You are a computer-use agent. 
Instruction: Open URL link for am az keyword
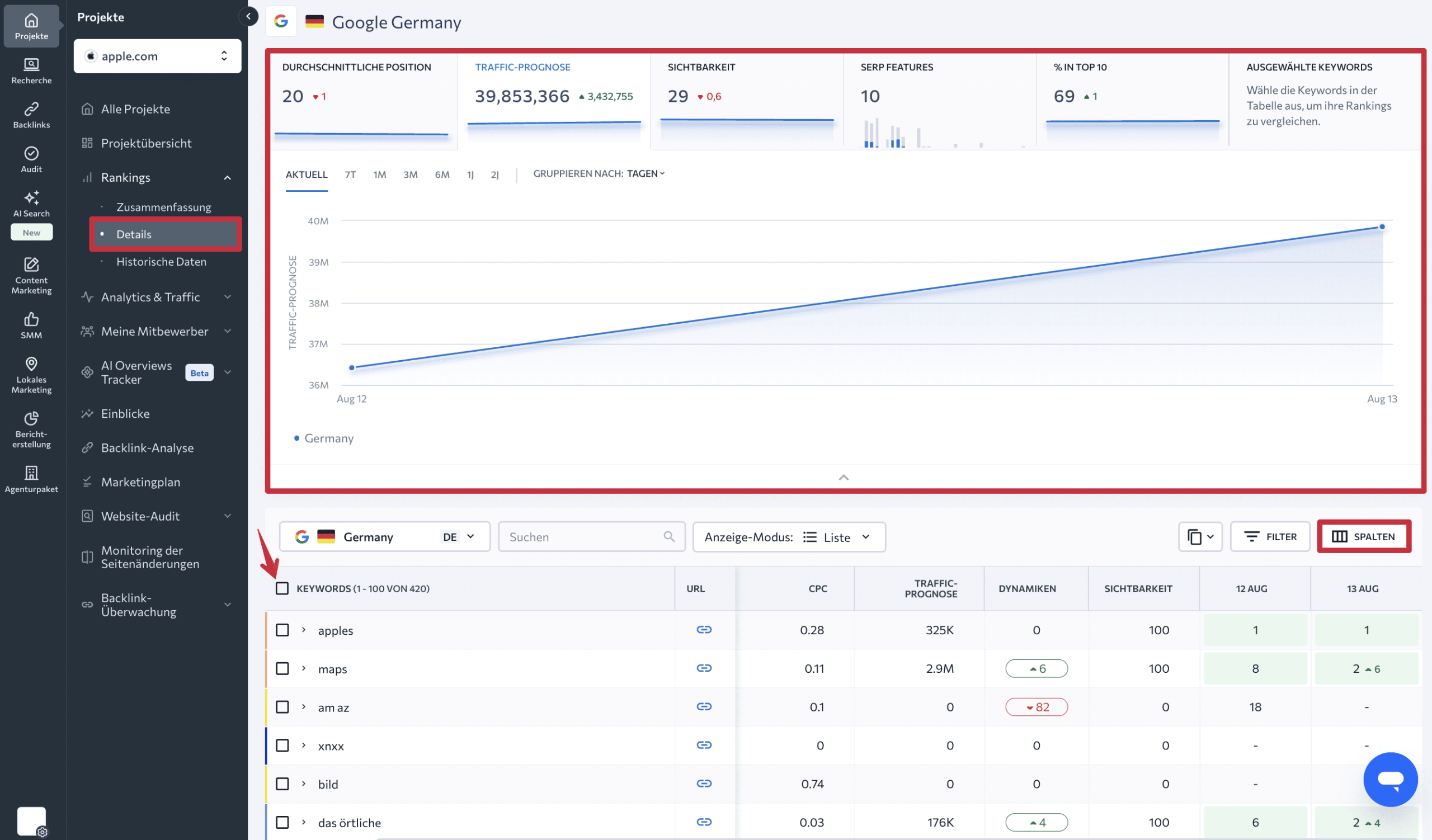point(704,706)
